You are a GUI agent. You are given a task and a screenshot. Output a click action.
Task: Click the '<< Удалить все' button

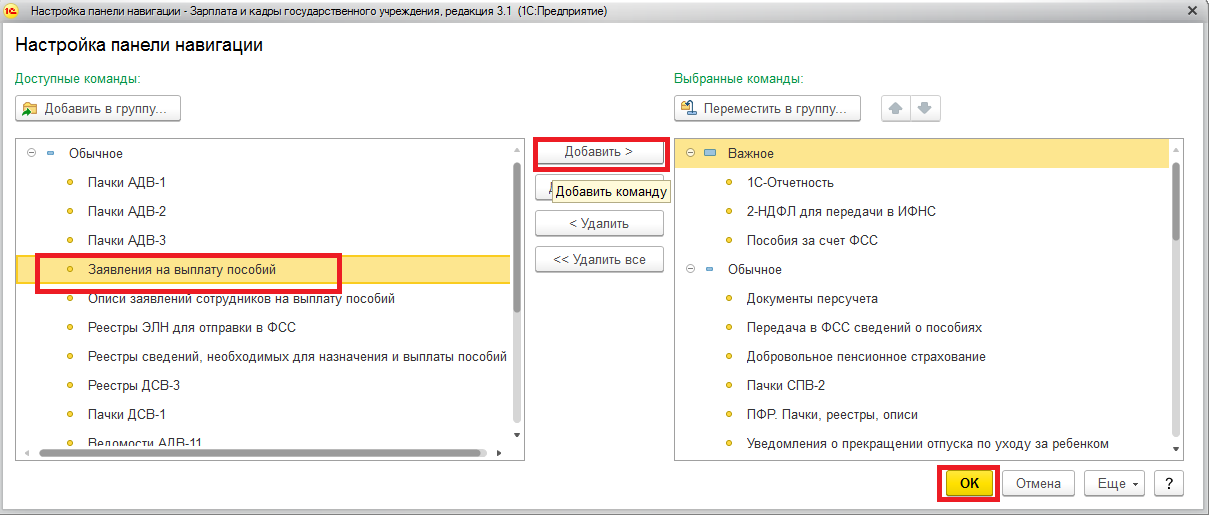[599, 259]
